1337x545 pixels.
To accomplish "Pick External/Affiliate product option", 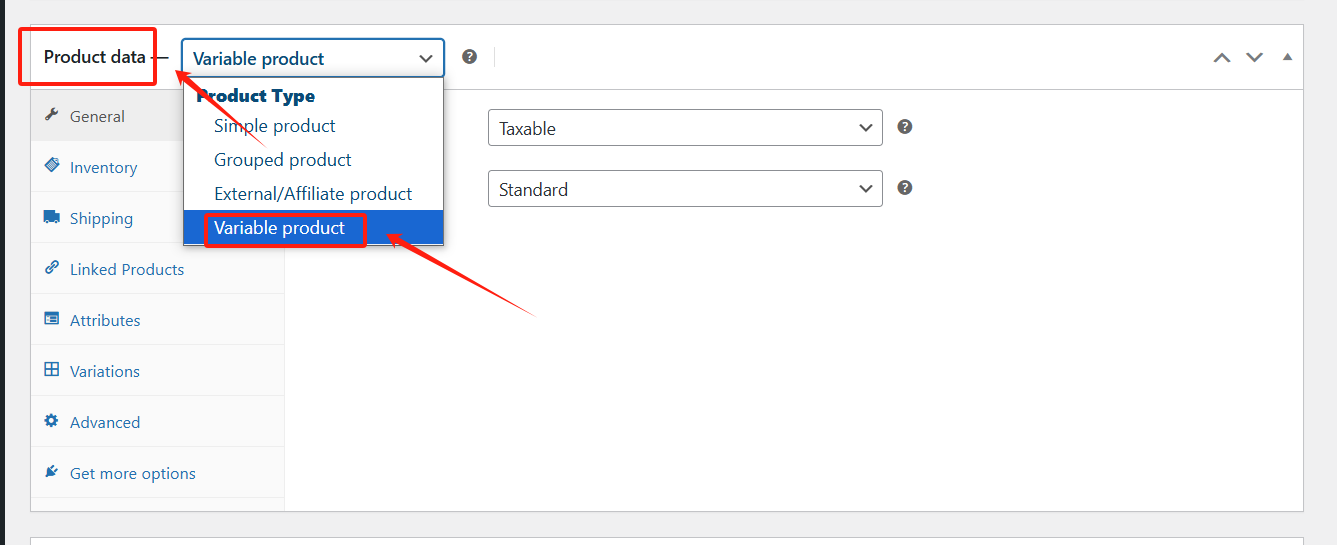I will [313, 194].
